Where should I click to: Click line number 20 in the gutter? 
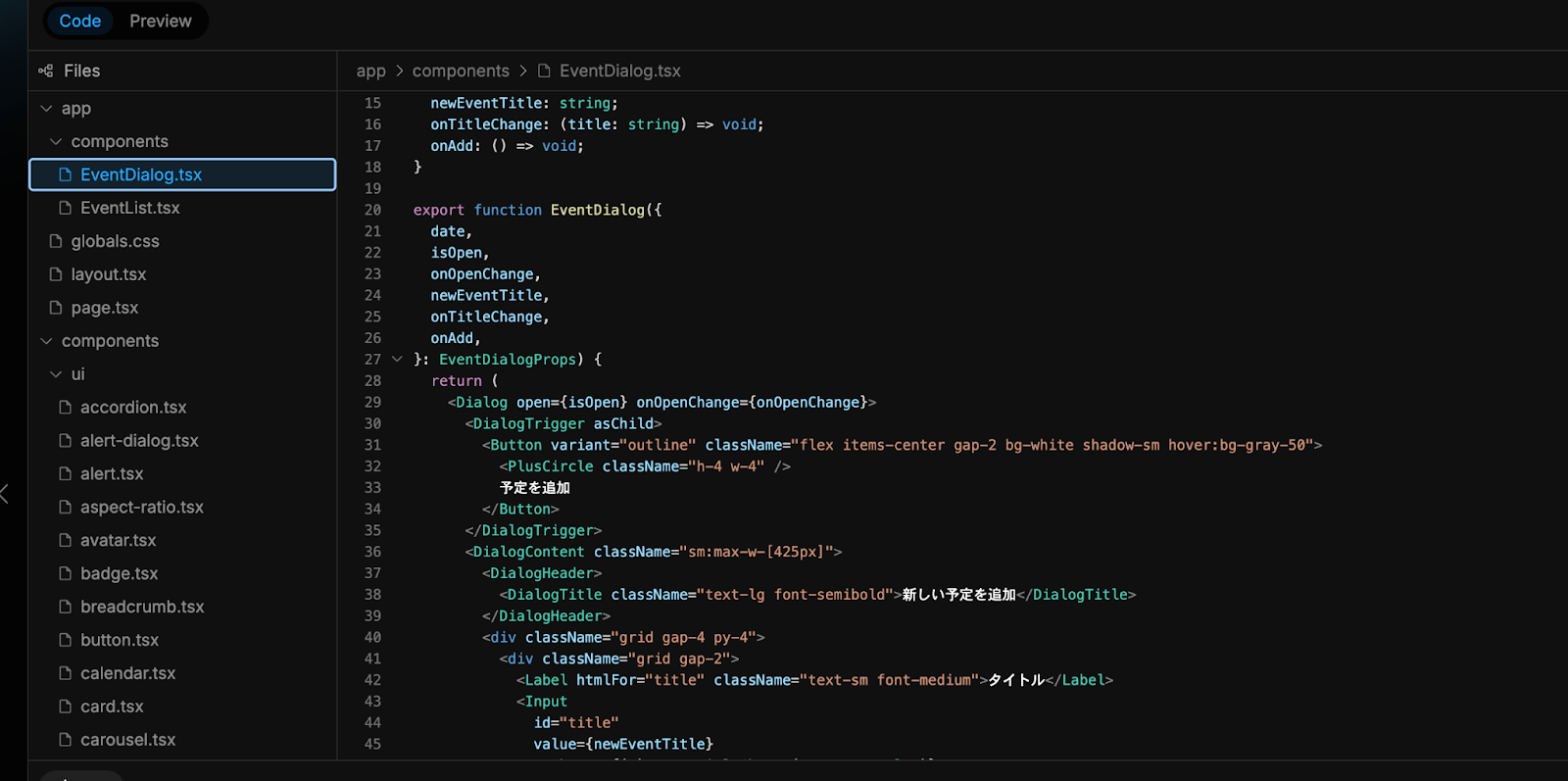pos(372,210)
